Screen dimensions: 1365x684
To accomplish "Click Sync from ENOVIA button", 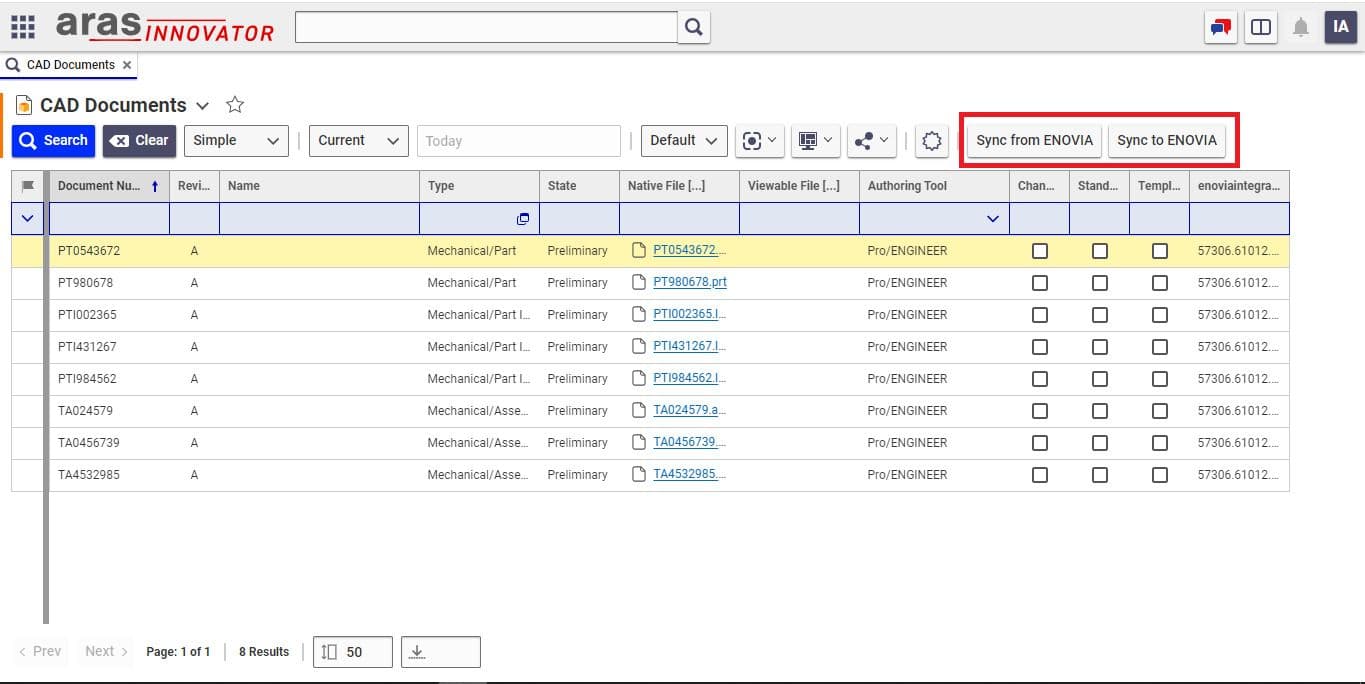I will tap(1034, 141).
